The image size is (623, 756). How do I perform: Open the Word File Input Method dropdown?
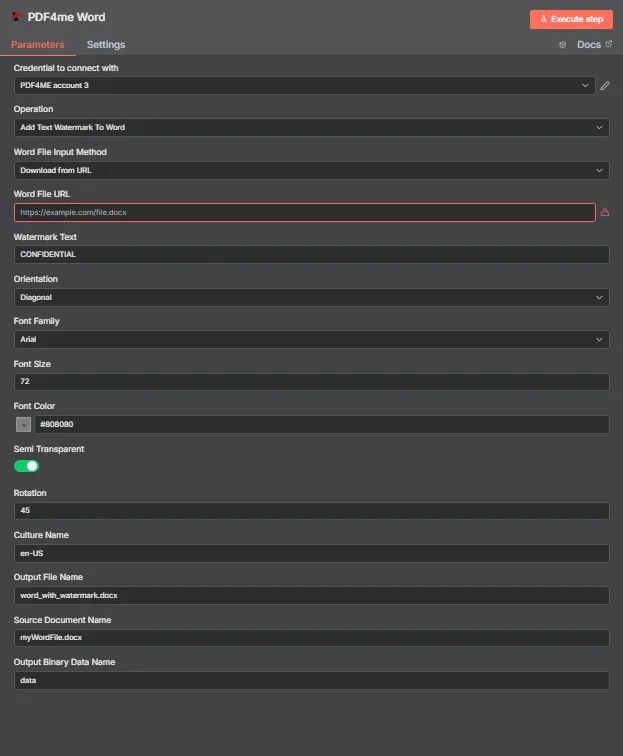pyautogui.click(x=312, y=171)
